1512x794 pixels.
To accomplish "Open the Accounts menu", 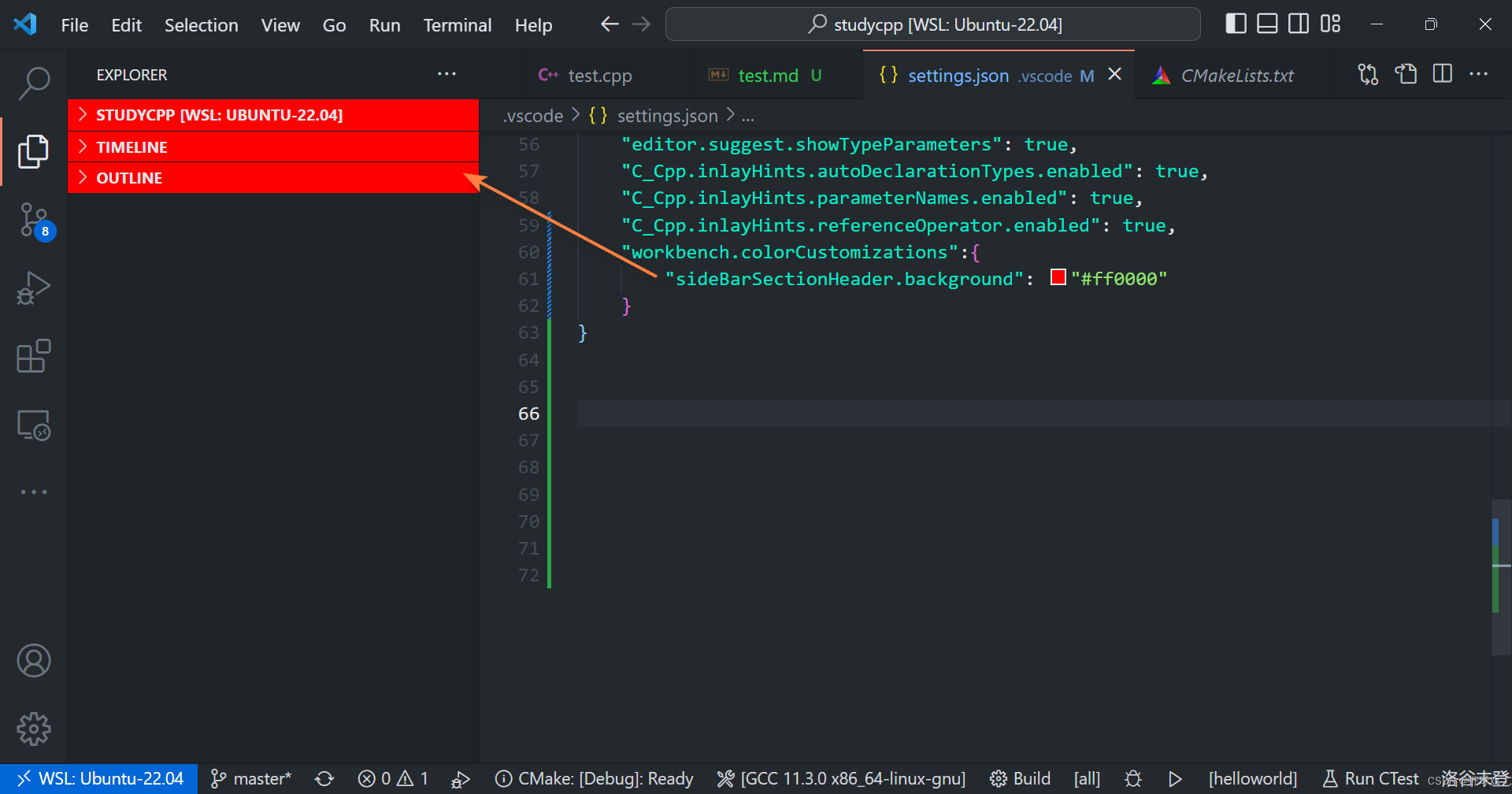I will point(34,661).
